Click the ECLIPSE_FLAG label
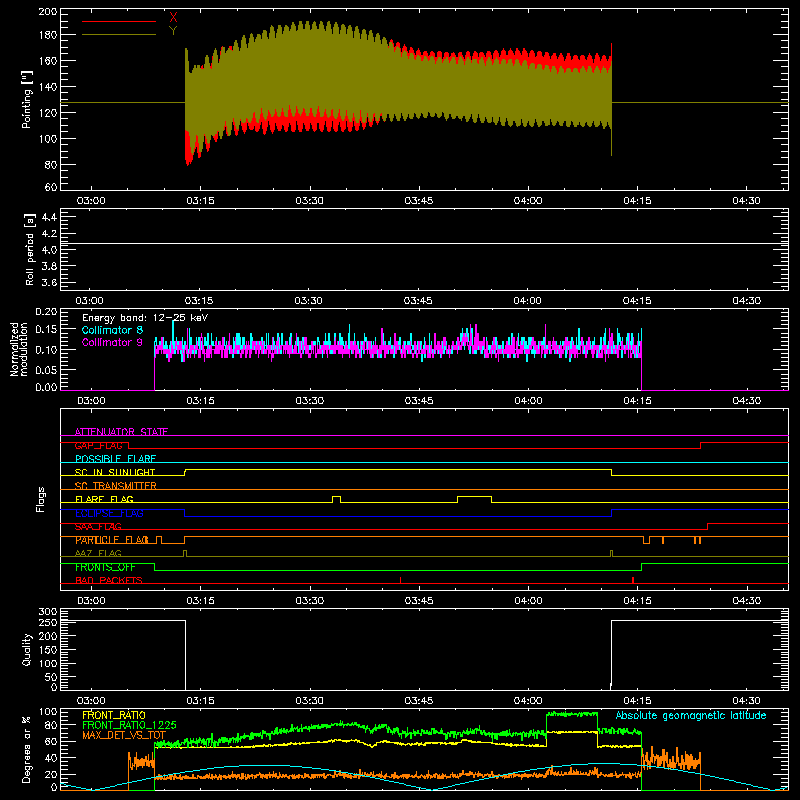 click(x=109, y=513)
